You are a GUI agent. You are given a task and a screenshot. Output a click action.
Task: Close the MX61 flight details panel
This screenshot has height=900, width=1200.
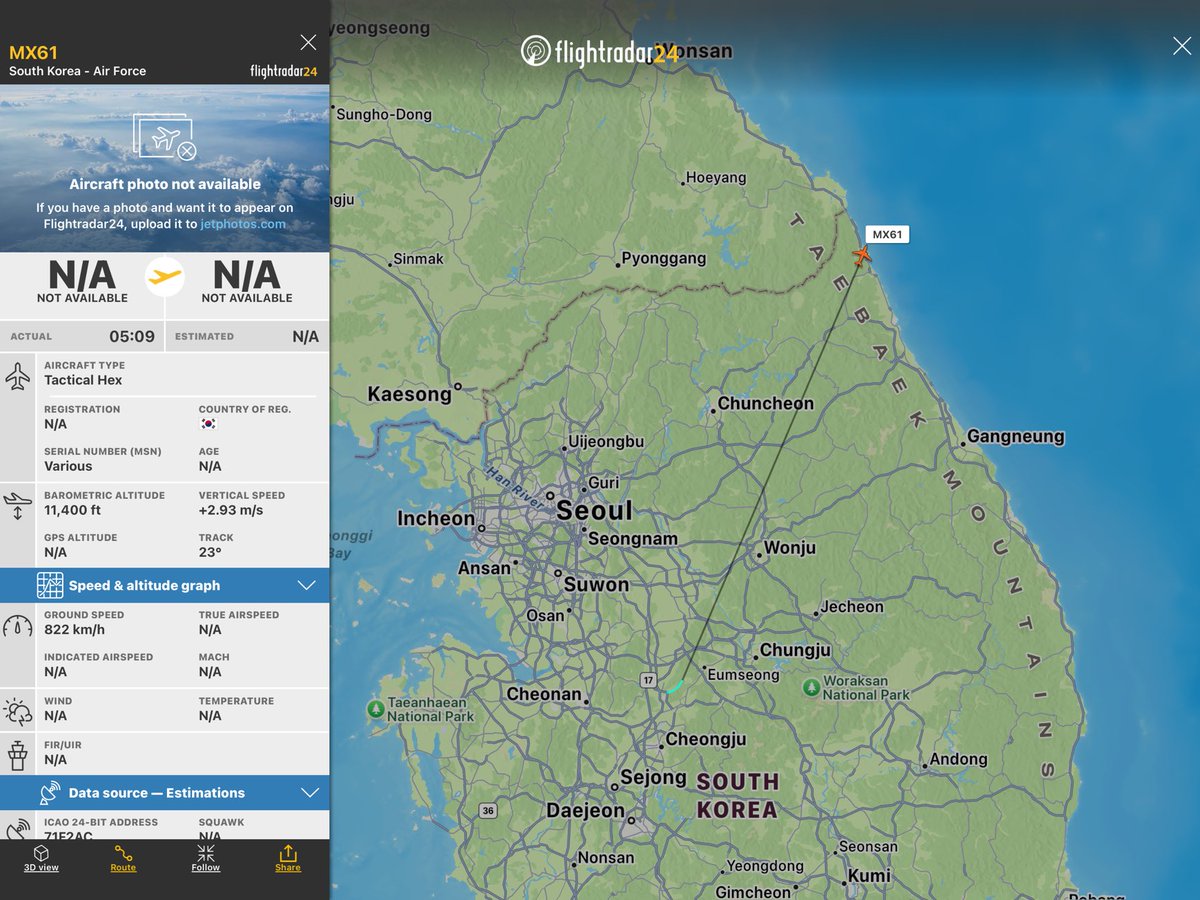point(308,42)
